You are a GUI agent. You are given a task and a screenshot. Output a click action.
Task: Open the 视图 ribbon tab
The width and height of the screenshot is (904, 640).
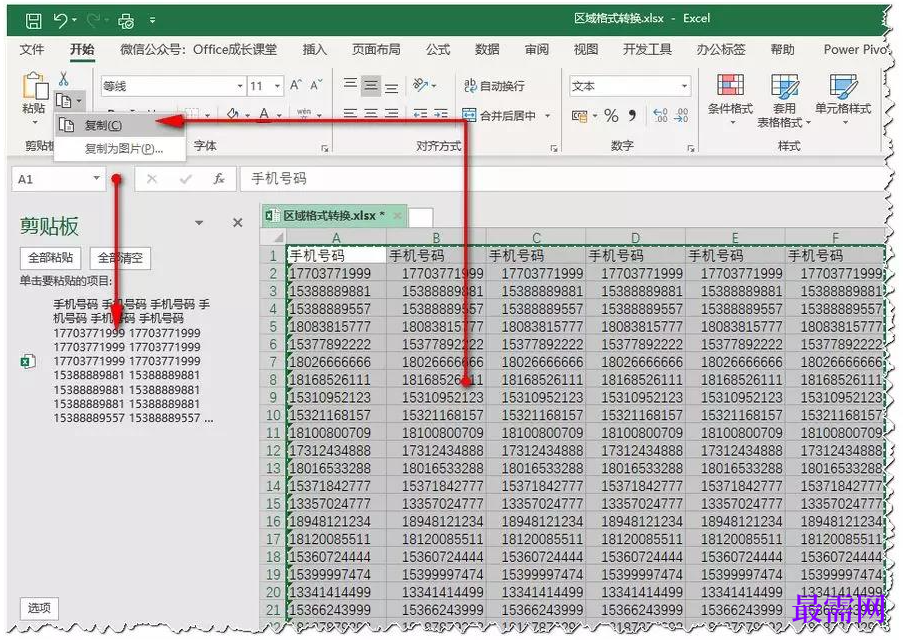tap(585, 50)
